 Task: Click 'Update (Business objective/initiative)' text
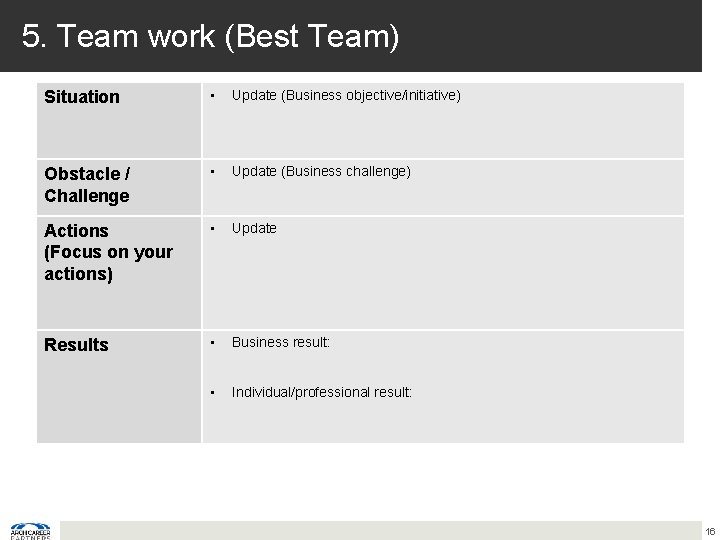tap(346, 96)
